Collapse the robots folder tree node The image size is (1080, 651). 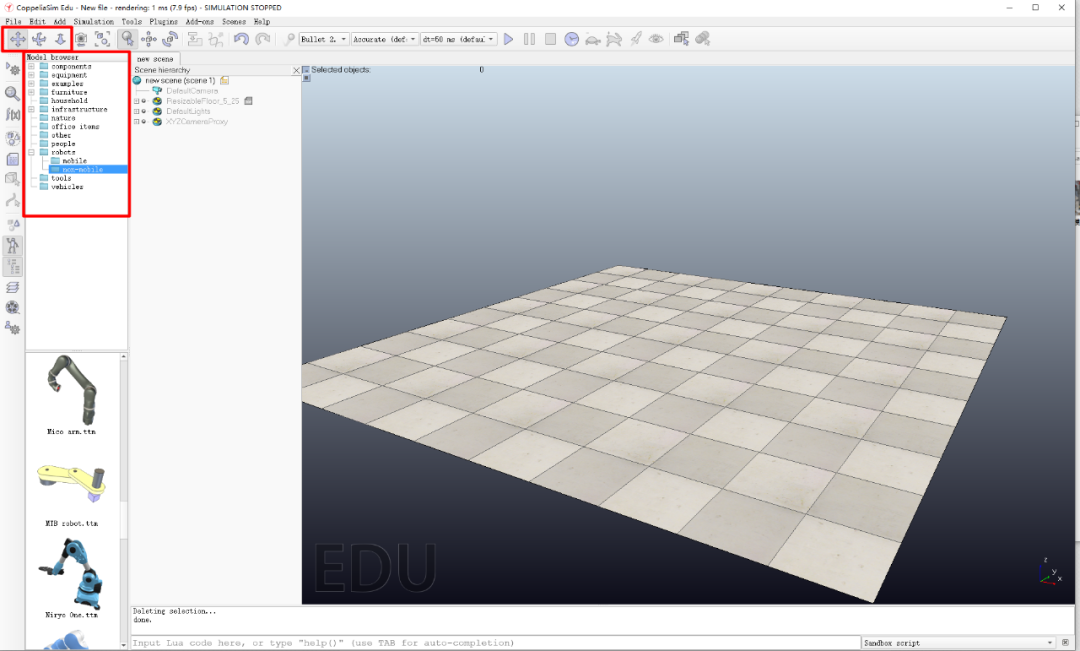(31, 153)
